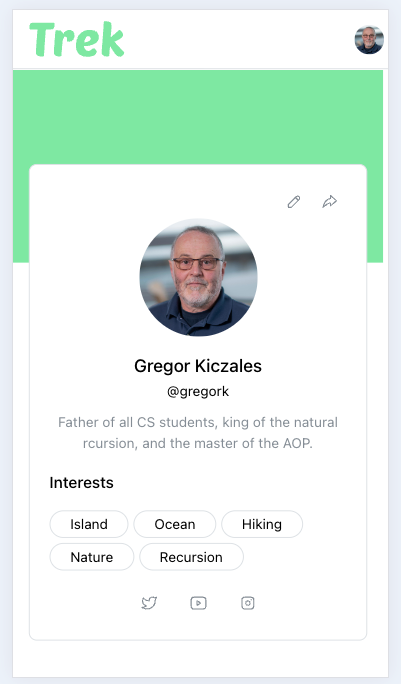Screen dimensions: 401x684
Task: Select the Island interest tag
Action: 89,524
